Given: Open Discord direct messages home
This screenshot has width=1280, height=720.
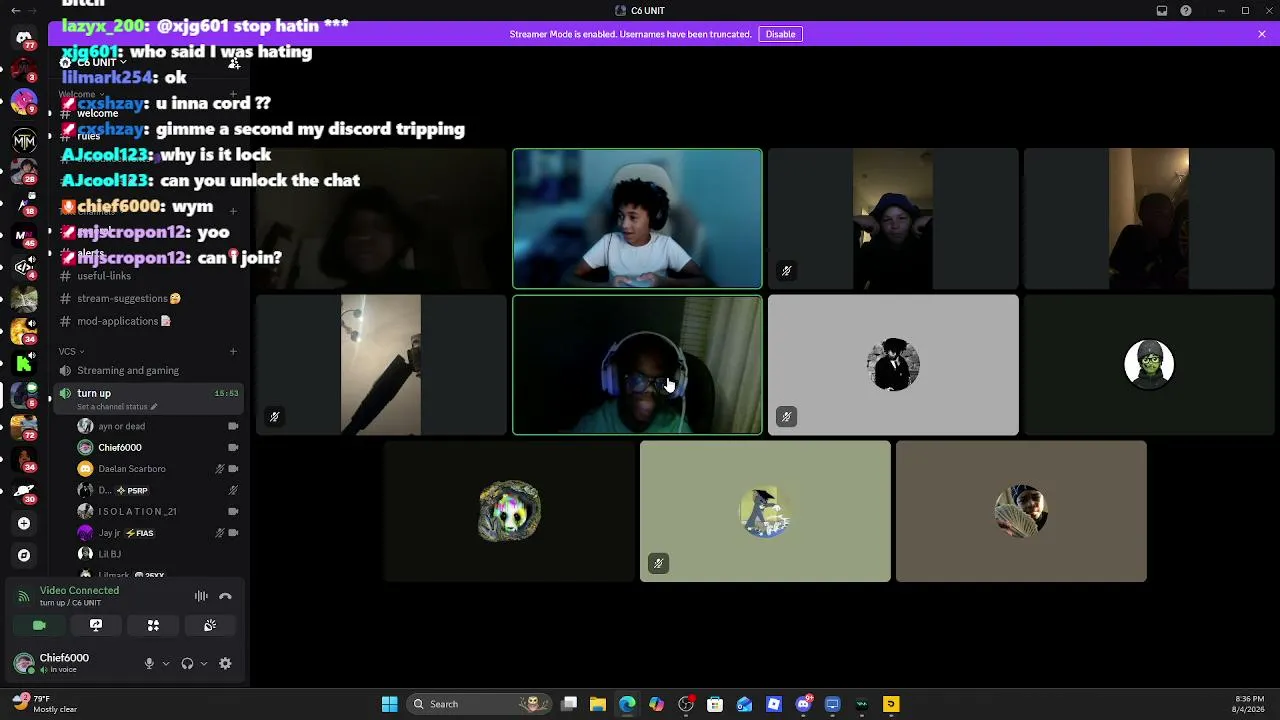Looking at the screenshot, I should pos(24,38).
